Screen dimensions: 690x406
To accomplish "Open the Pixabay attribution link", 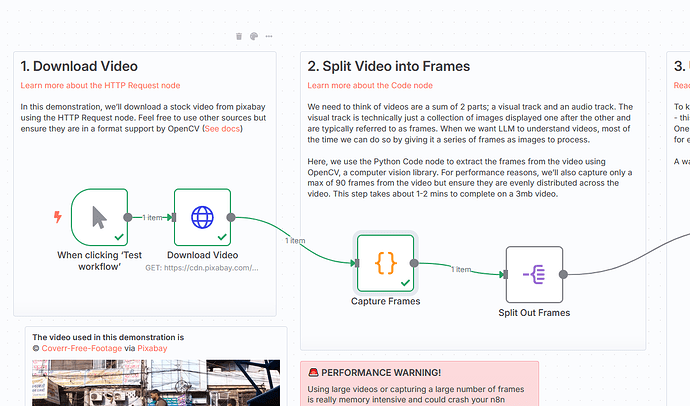I will [x=152, y=348].
